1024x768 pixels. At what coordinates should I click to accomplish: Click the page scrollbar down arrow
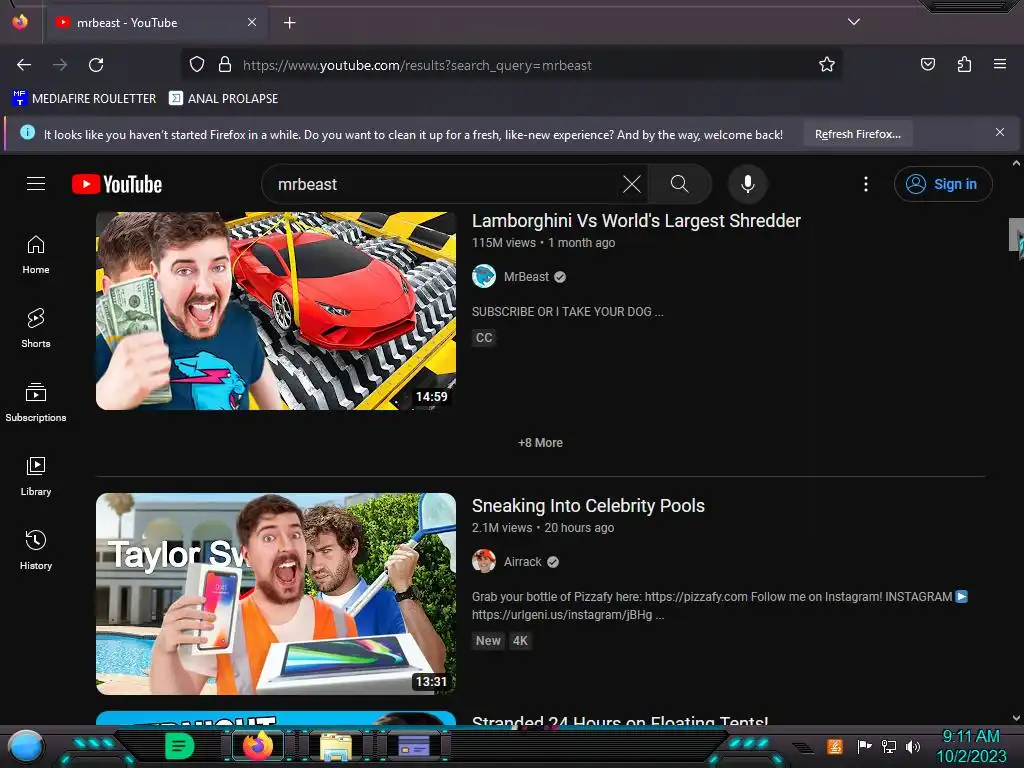pyautogui.click(x=1016, y=718)
